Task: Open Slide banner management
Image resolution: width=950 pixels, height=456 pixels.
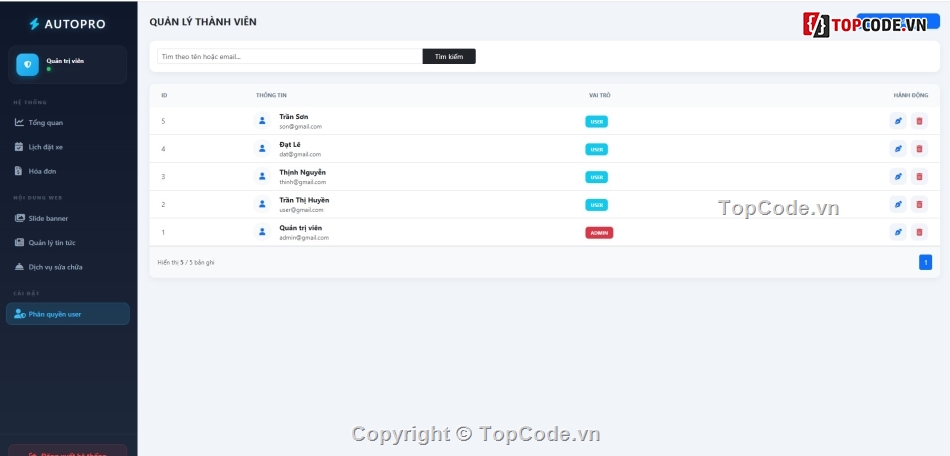Action: click(x=67, y=218)
